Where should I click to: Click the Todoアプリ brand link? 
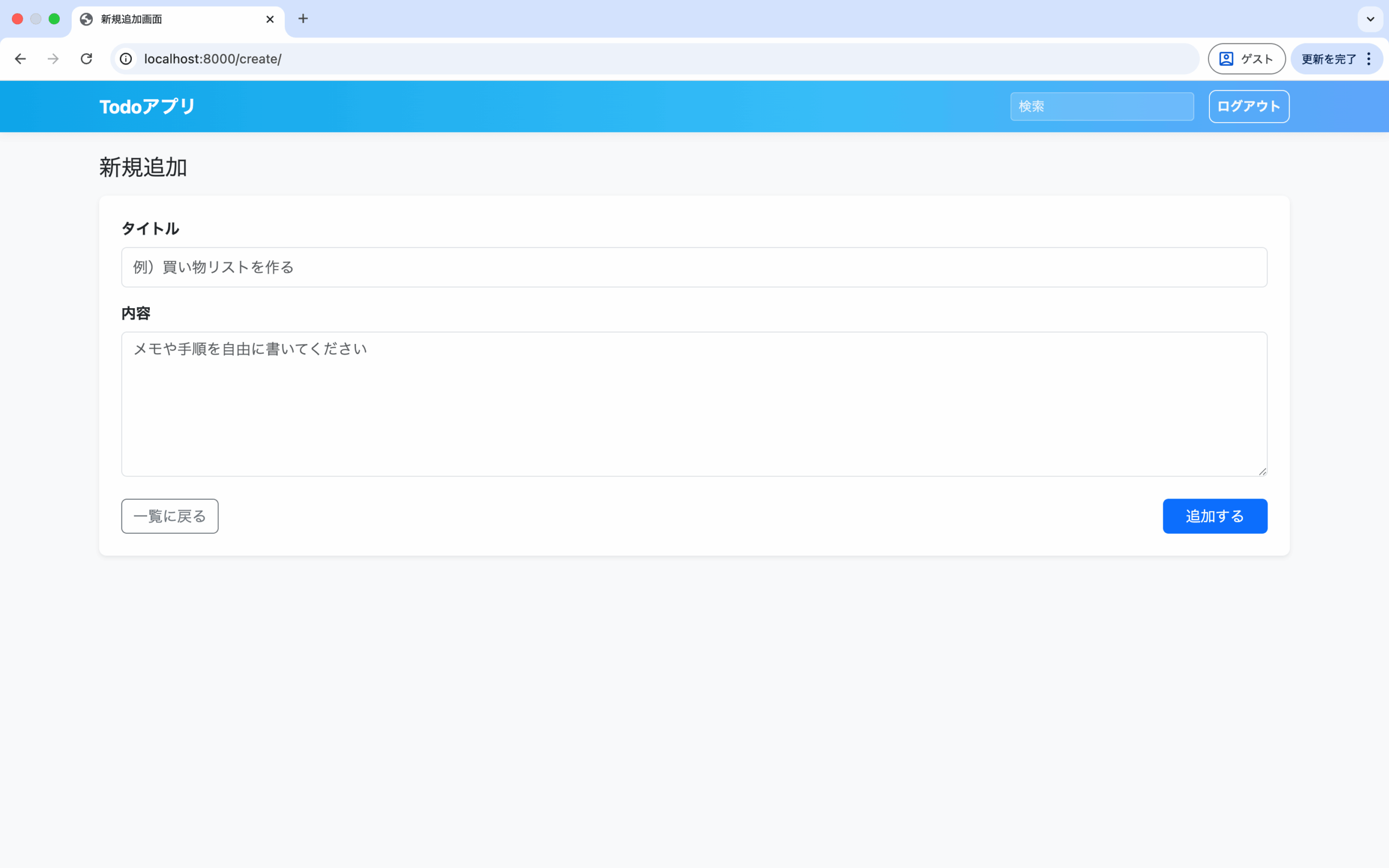tap(148, 106)
